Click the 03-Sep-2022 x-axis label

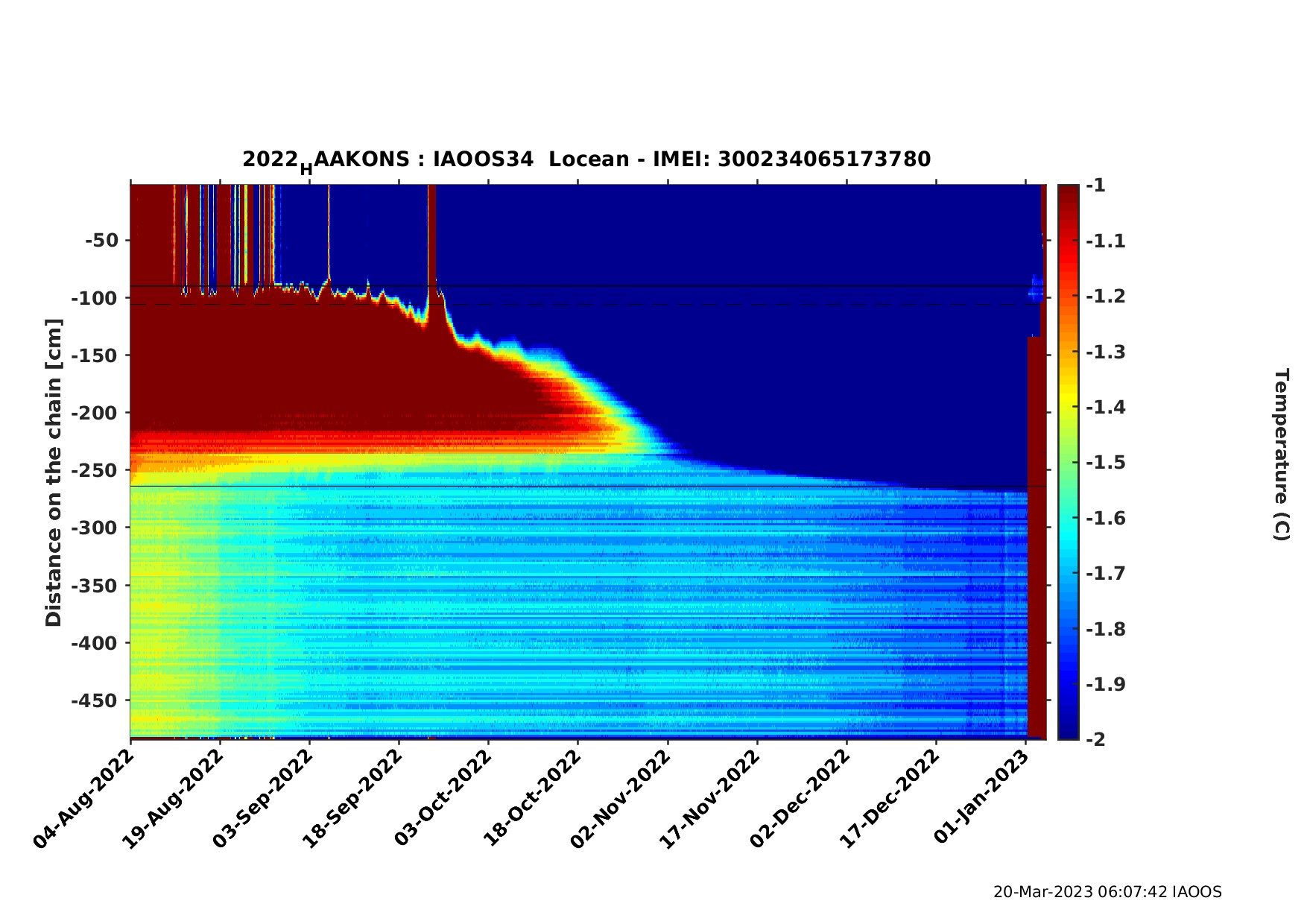point(262,798)
